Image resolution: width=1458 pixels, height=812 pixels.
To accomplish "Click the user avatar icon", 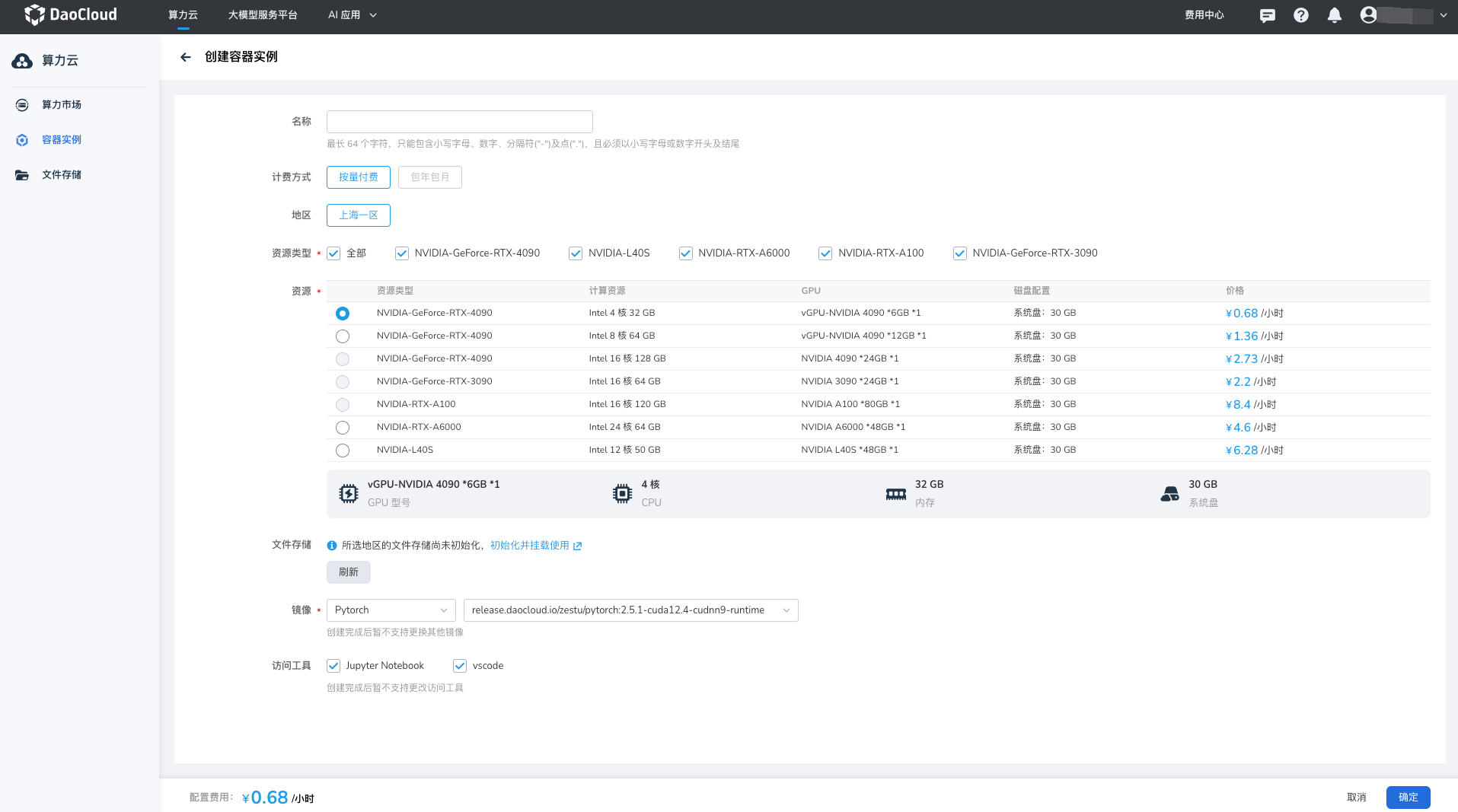I will point(1368,15).
